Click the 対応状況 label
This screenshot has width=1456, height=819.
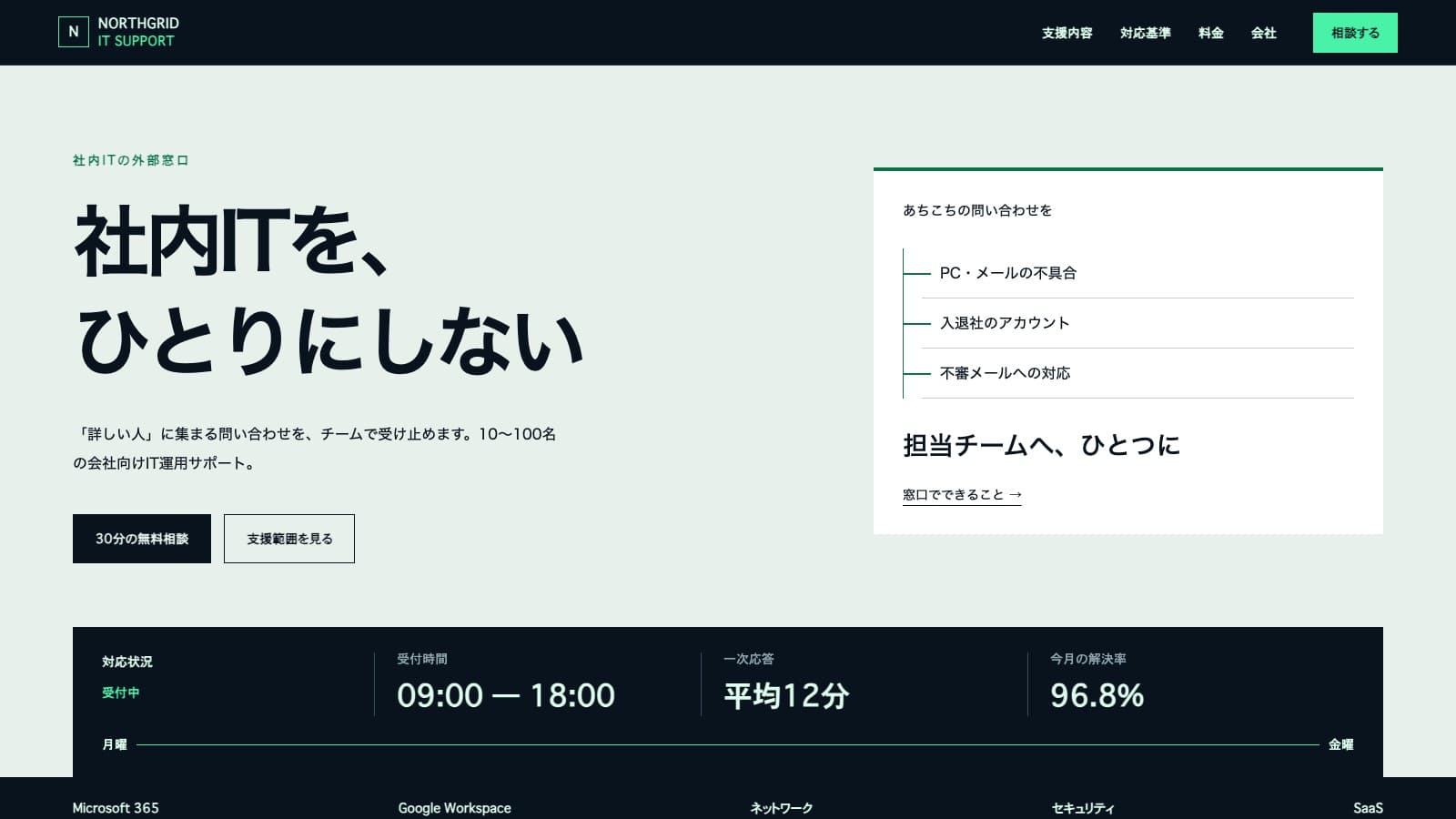point(127,662)
